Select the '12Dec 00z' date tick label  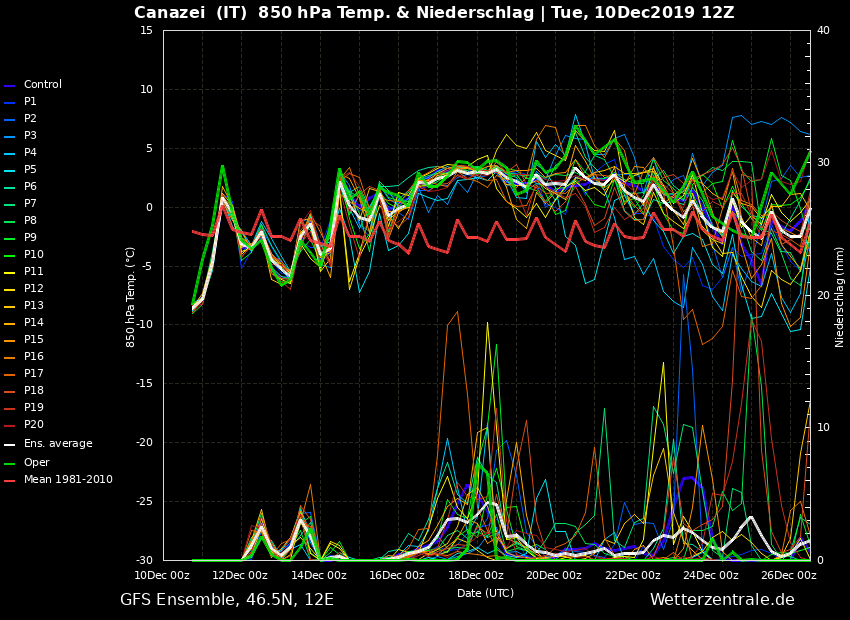point(240,576)
